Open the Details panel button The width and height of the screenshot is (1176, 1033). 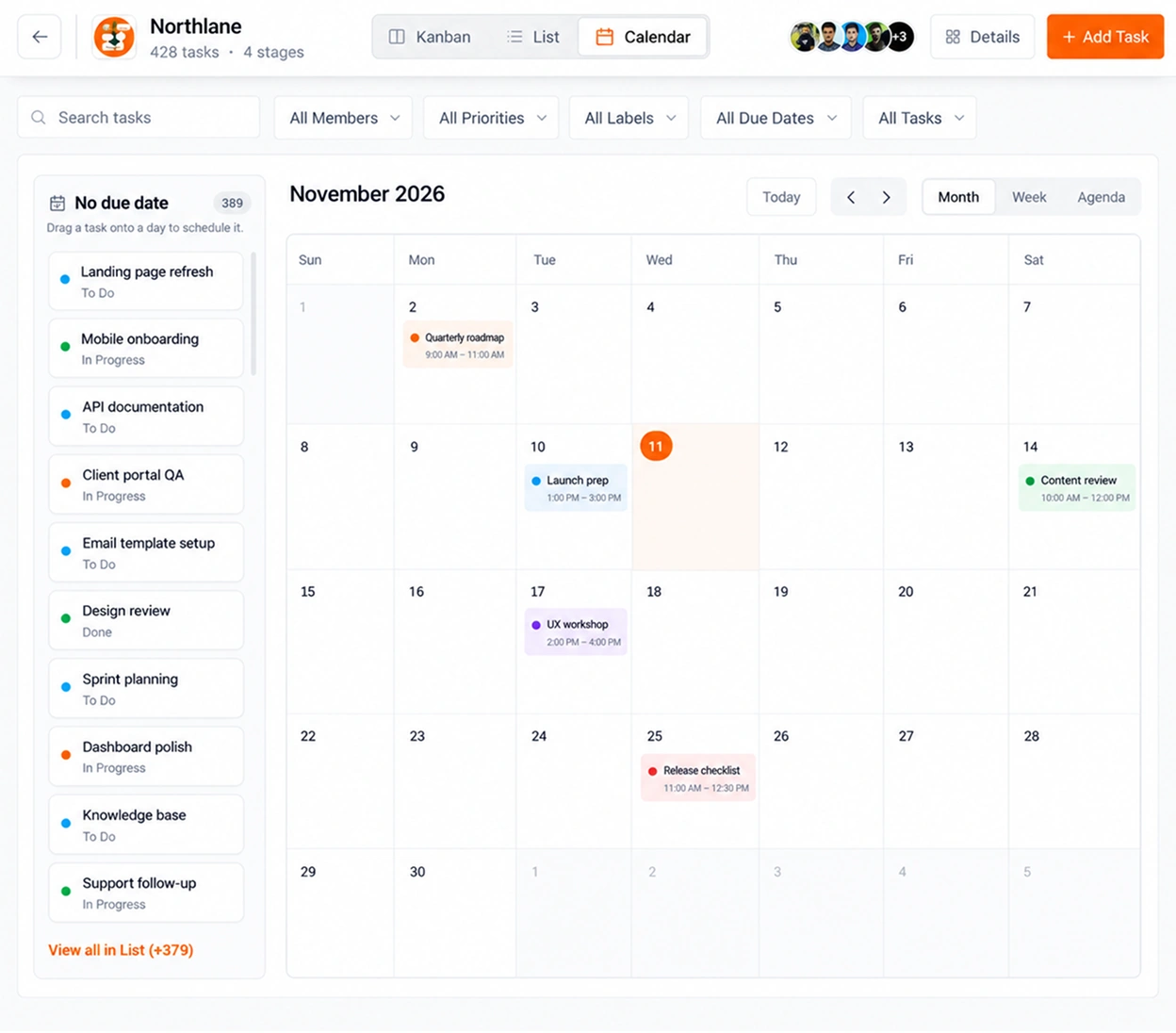tap(982, 37)
